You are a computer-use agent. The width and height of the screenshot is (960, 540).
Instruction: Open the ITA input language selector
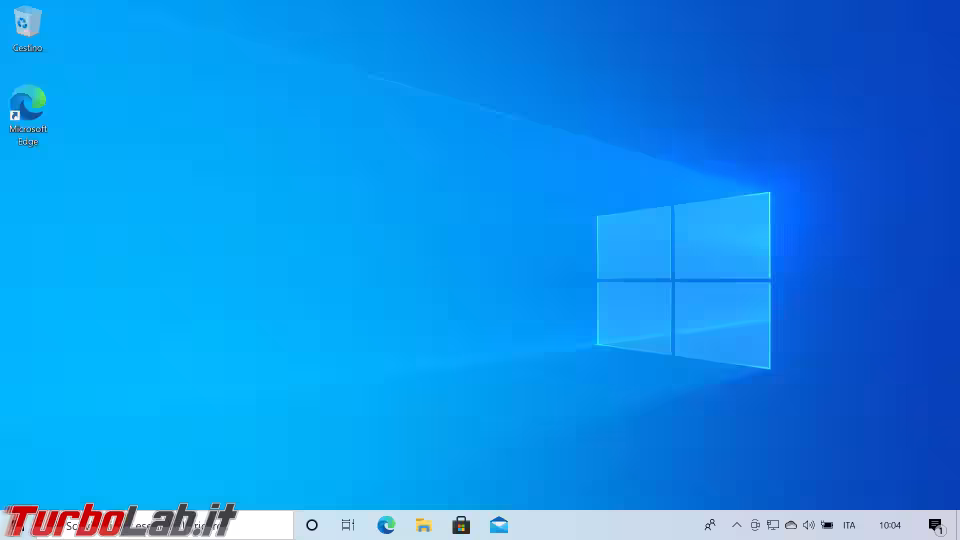849,525
